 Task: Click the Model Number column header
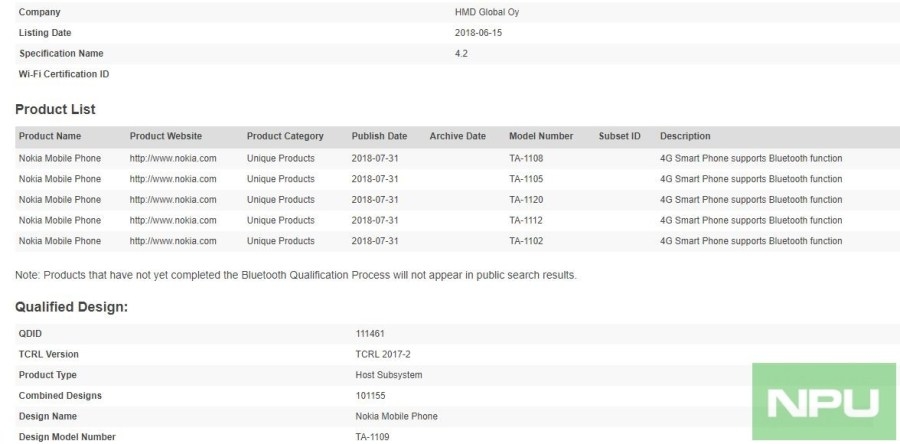541,136
